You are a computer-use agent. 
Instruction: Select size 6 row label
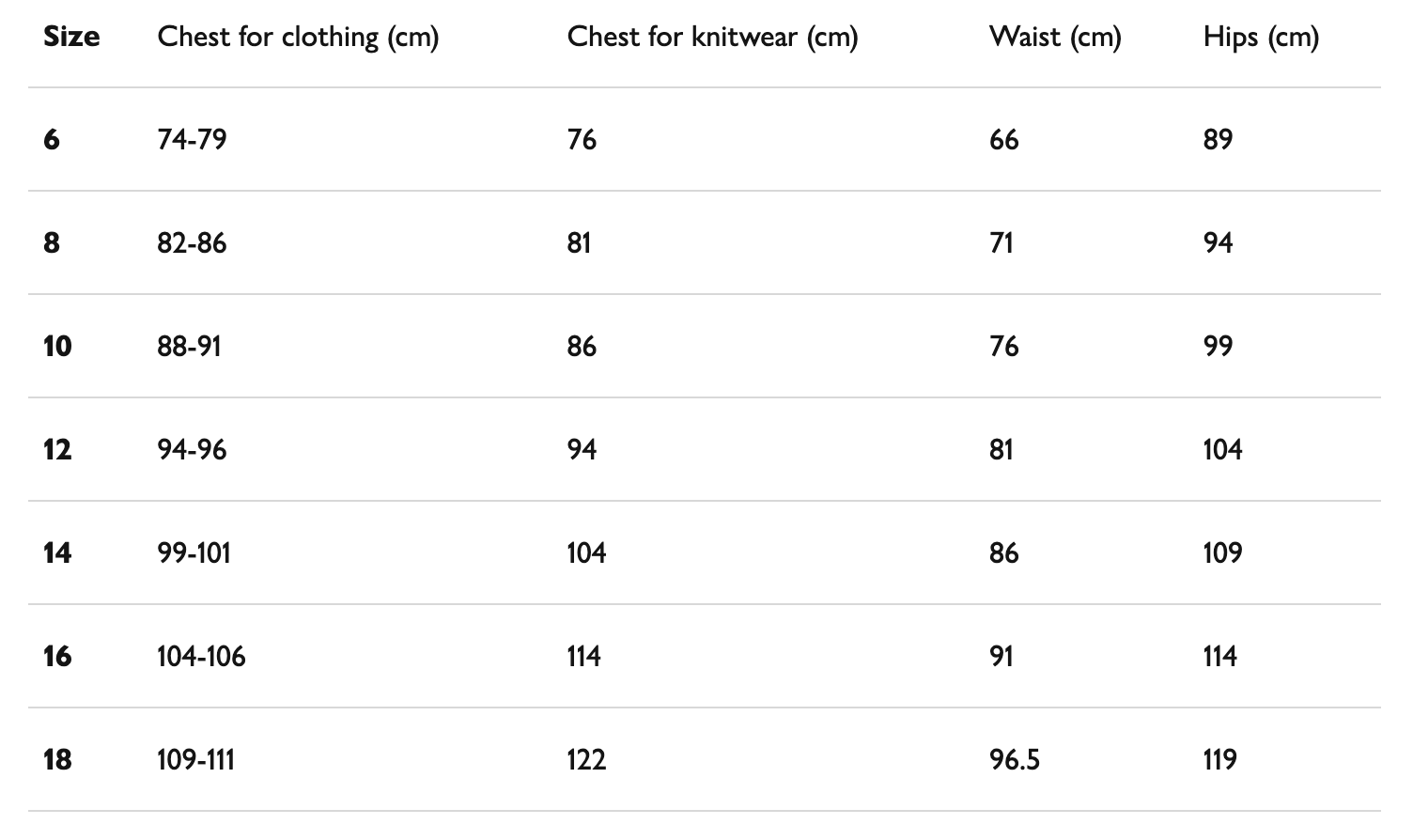coord(52,140)
